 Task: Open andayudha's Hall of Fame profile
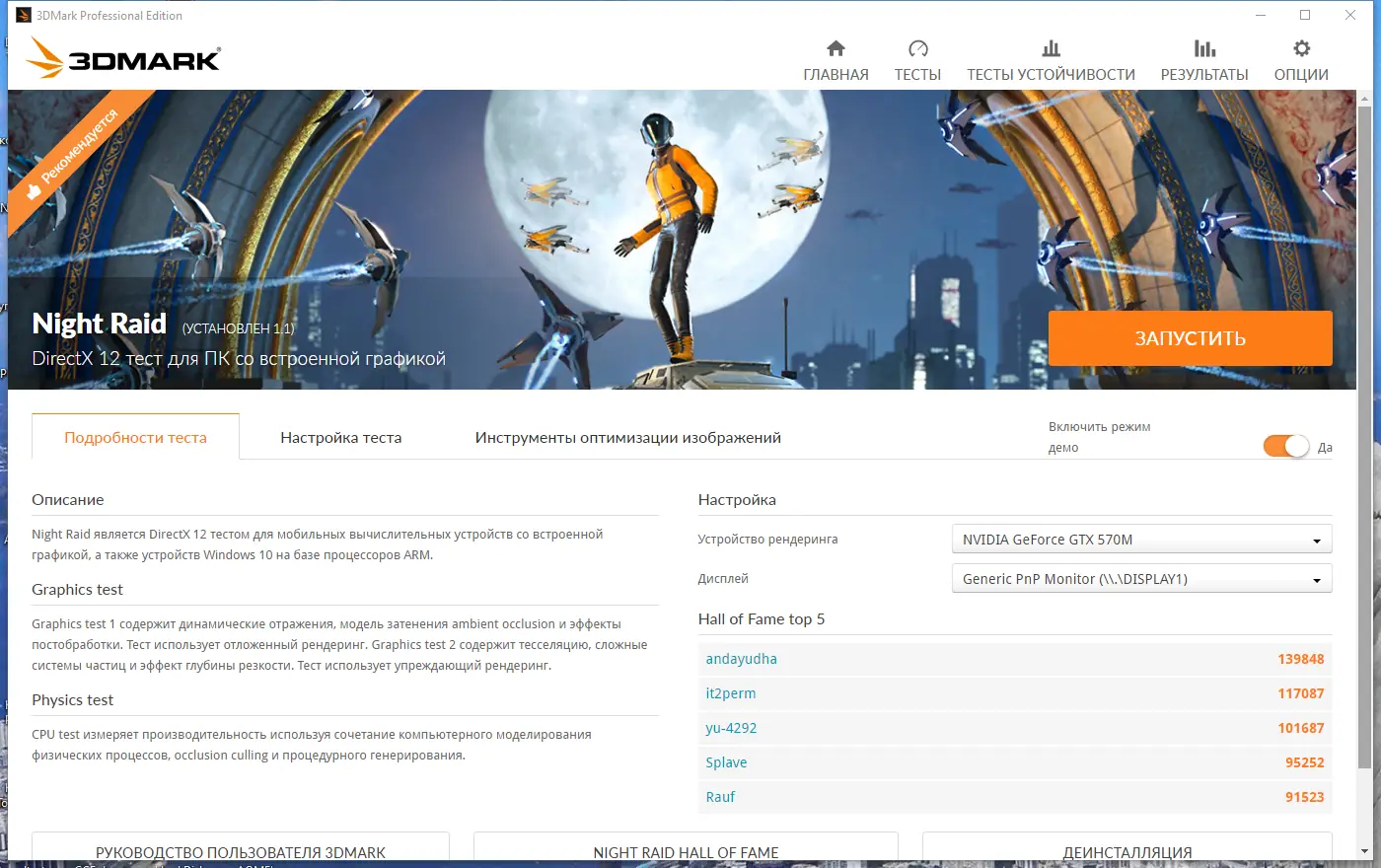pos(742,659)
